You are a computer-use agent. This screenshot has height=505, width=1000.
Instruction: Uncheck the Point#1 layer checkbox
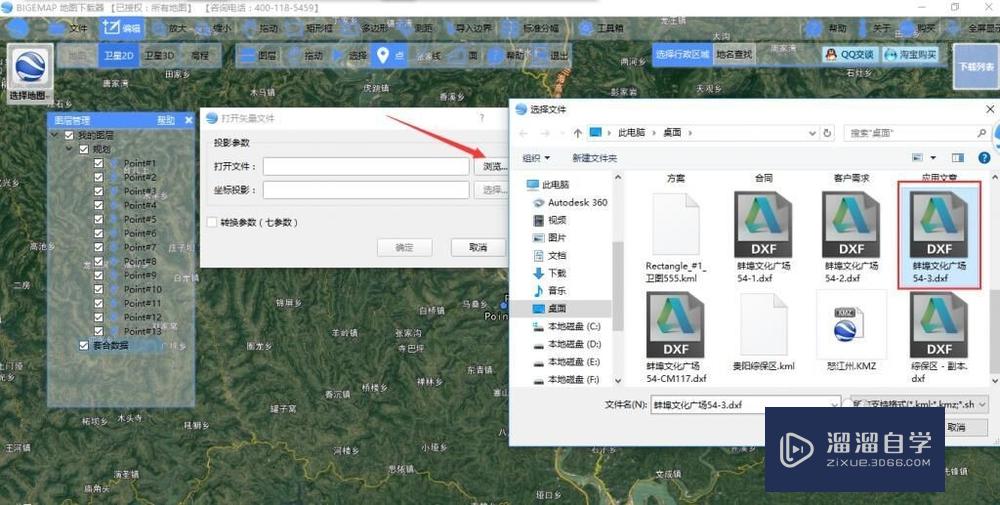tap(98, 163)
